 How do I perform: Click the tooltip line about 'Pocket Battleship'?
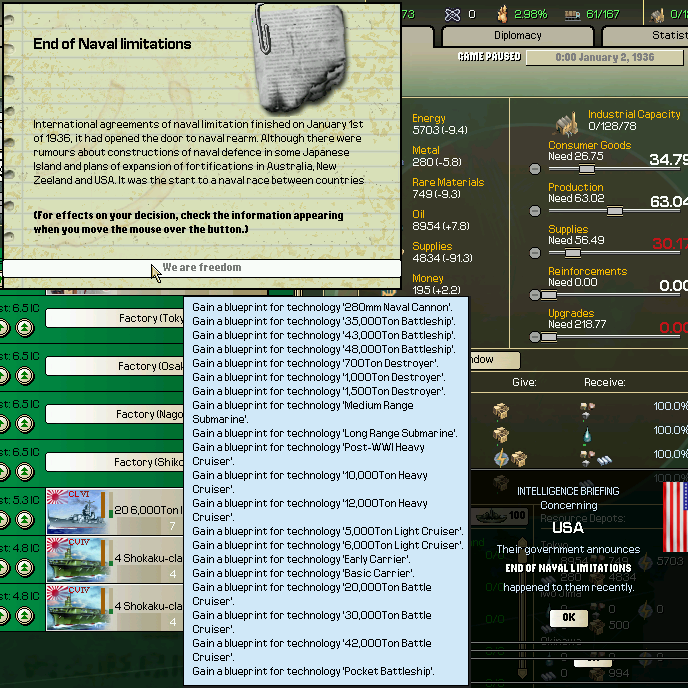tap(313, 671)
